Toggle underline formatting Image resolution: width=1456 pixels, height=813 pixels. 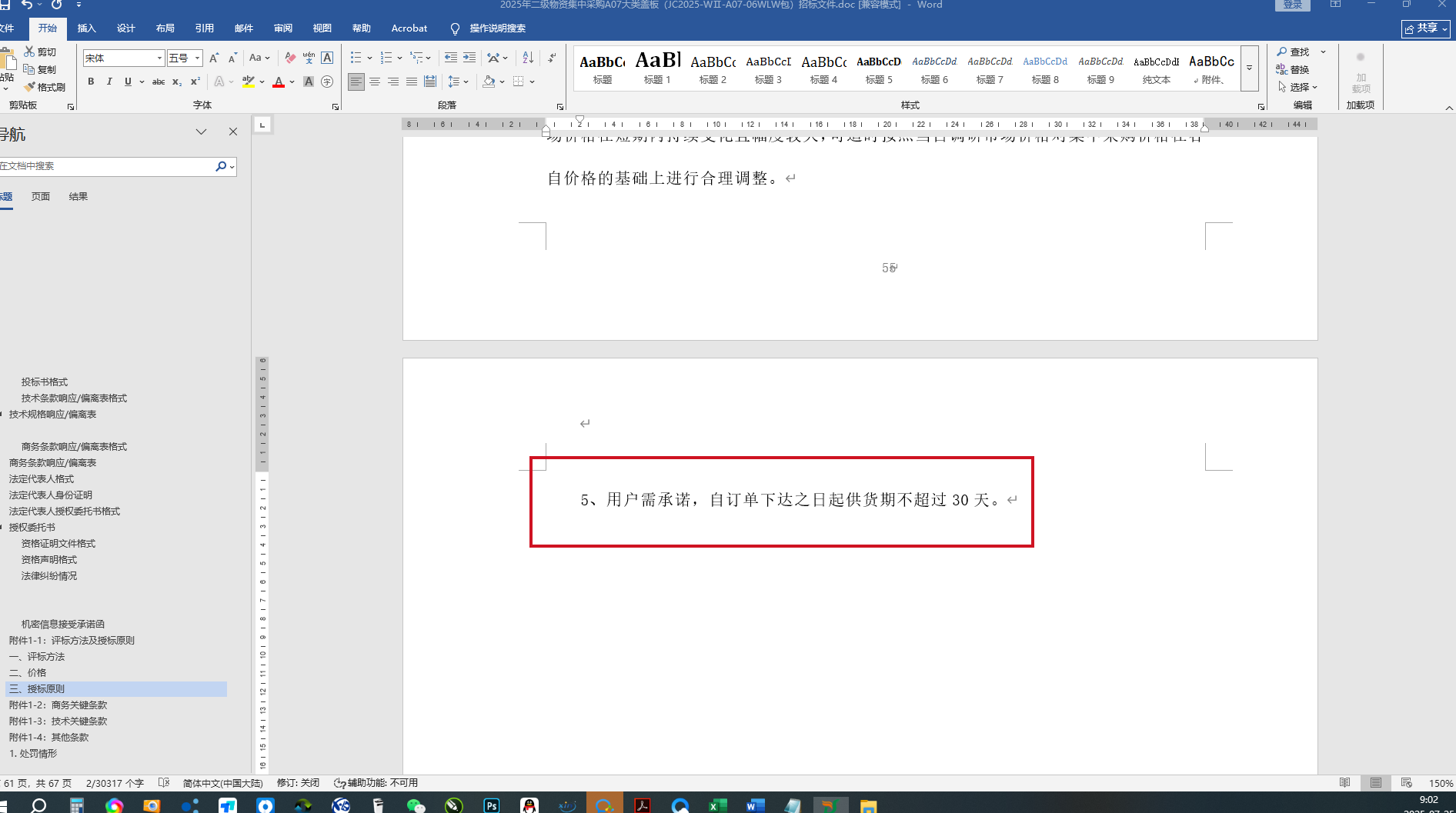pos(128,82)
